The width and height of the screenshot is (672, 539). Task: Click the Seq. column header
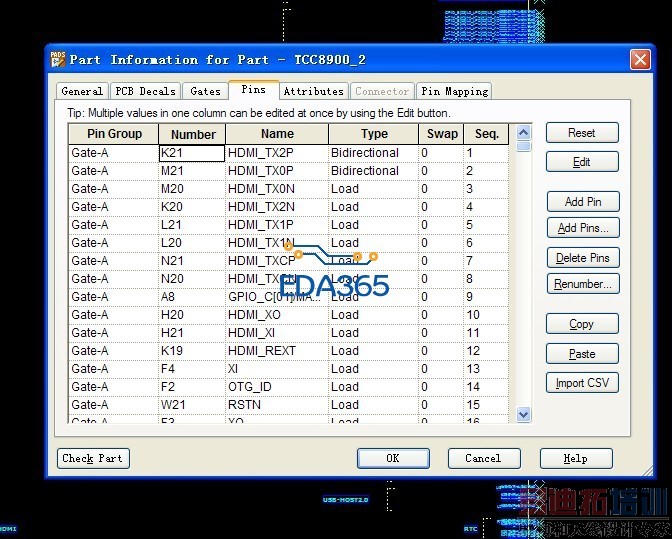click(486, 134)
